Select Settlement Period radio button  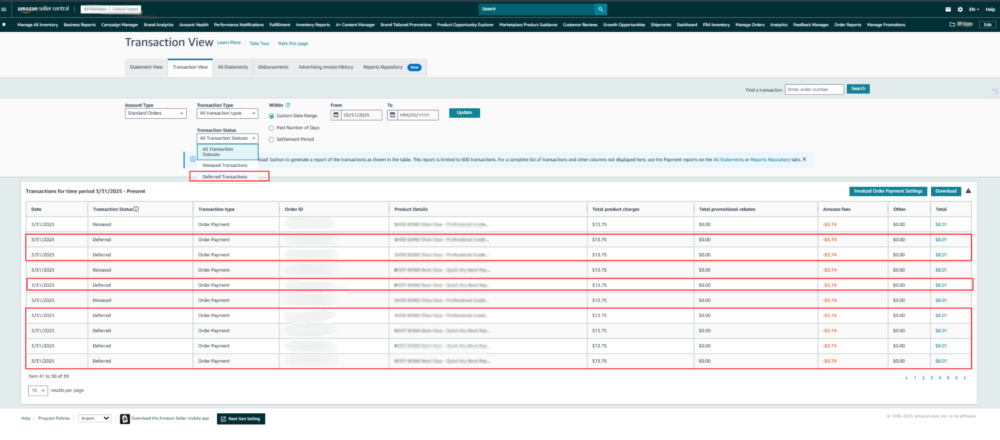pos(272,139)
